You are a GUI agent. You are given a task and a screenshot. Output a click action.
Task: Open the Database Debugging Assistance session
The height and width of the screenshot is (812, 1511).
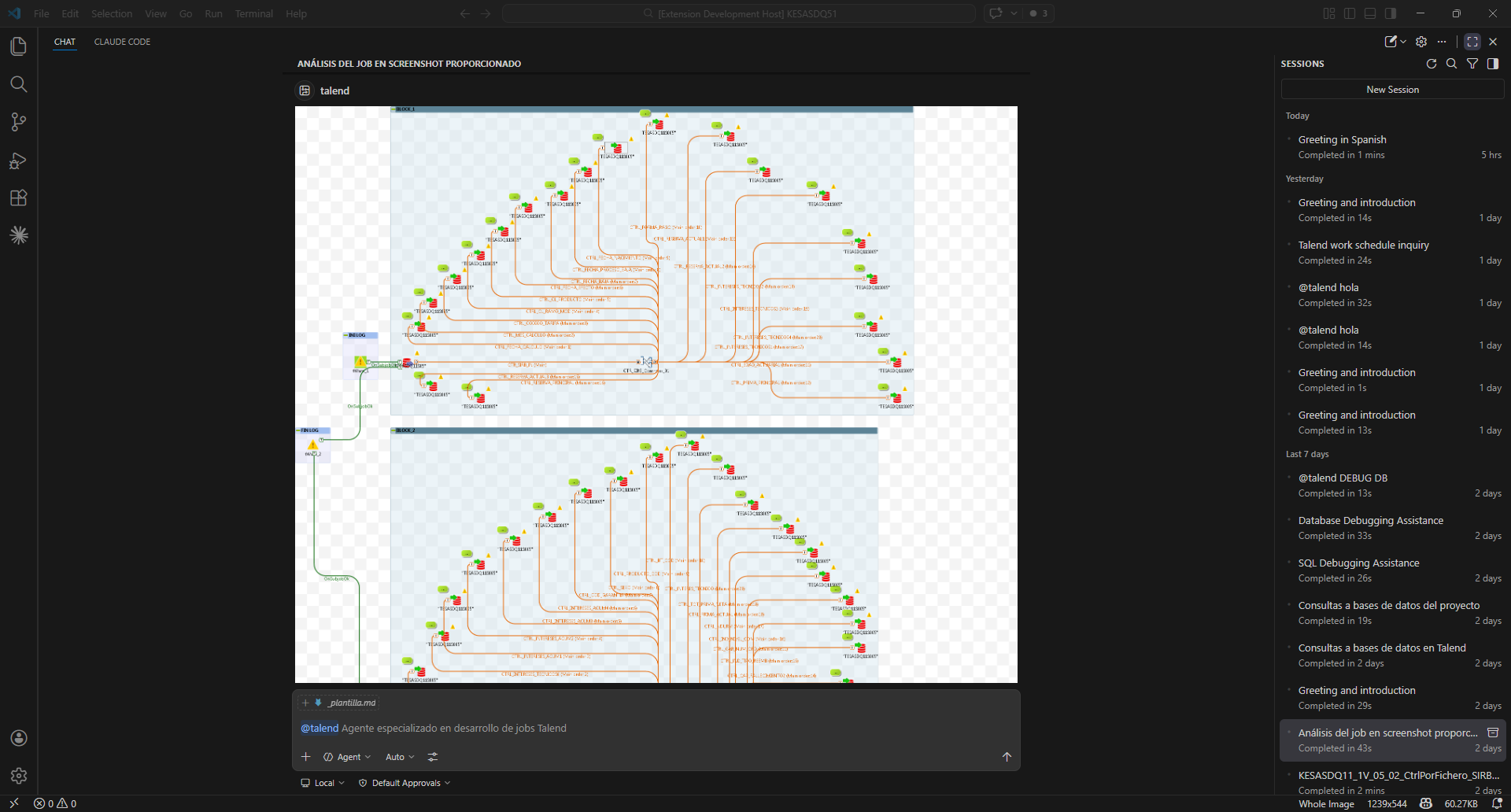1392,528
